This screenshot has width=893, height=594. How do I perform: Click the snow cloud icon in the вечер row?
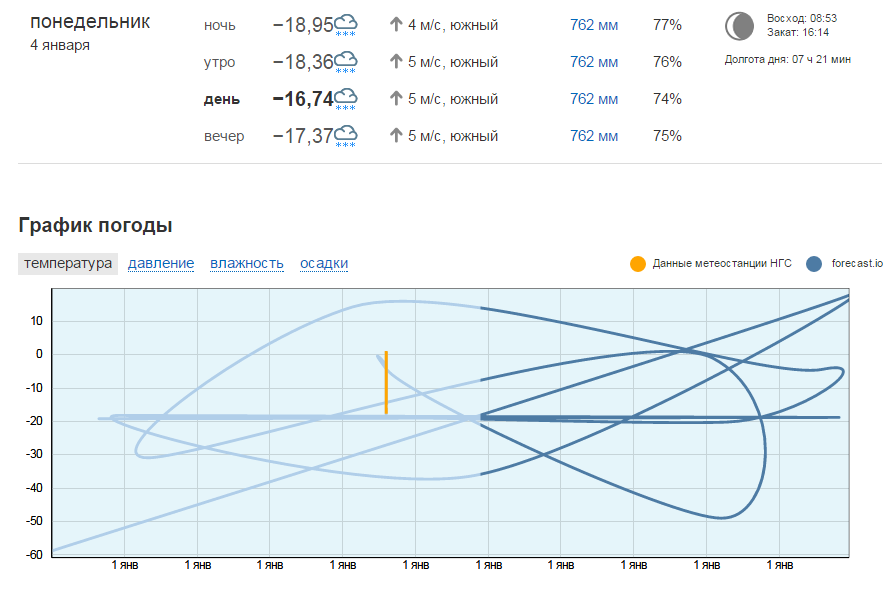click(346, 137)
